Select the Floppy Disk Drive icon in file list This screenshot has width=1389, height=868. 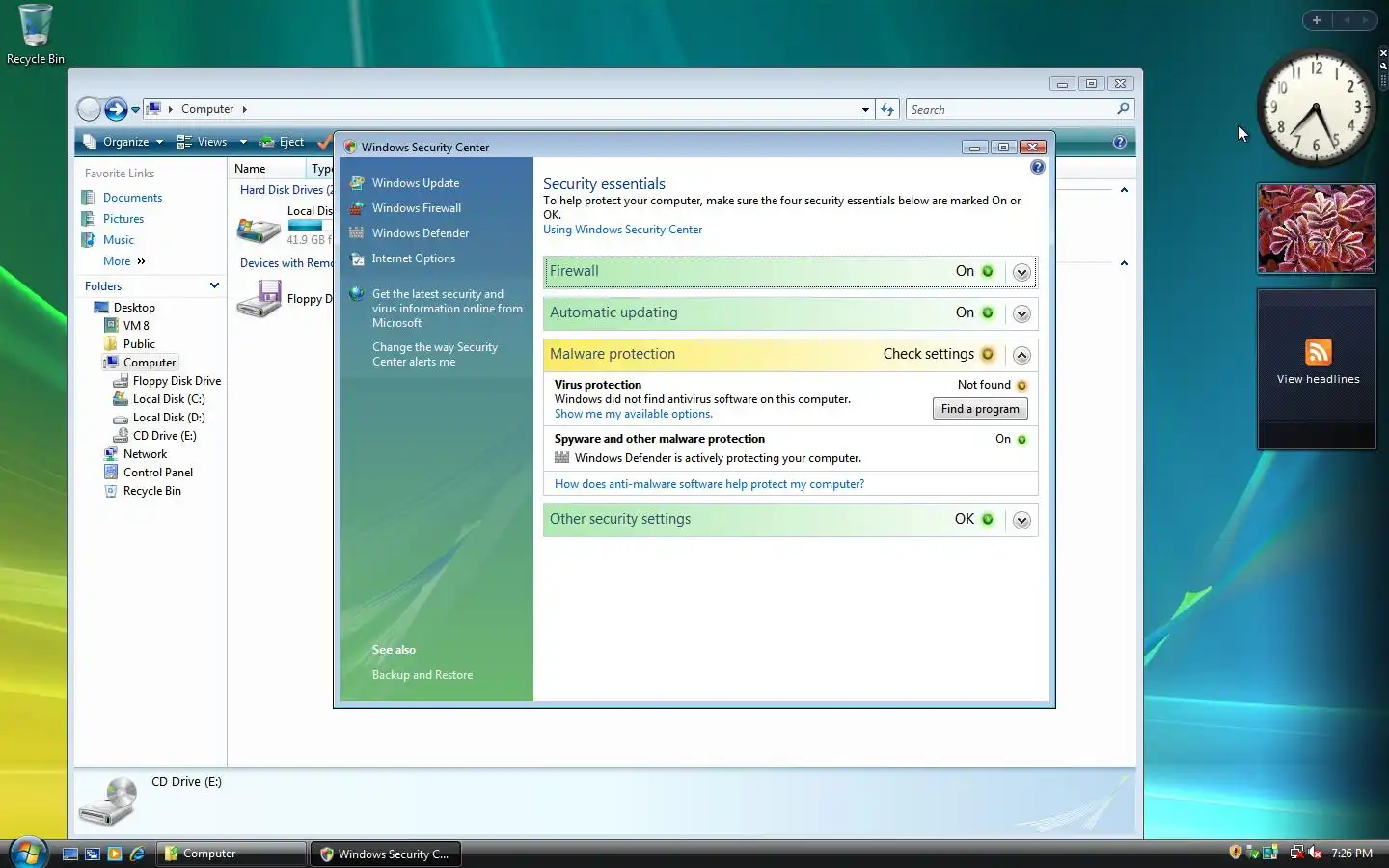tap(259, 299)
